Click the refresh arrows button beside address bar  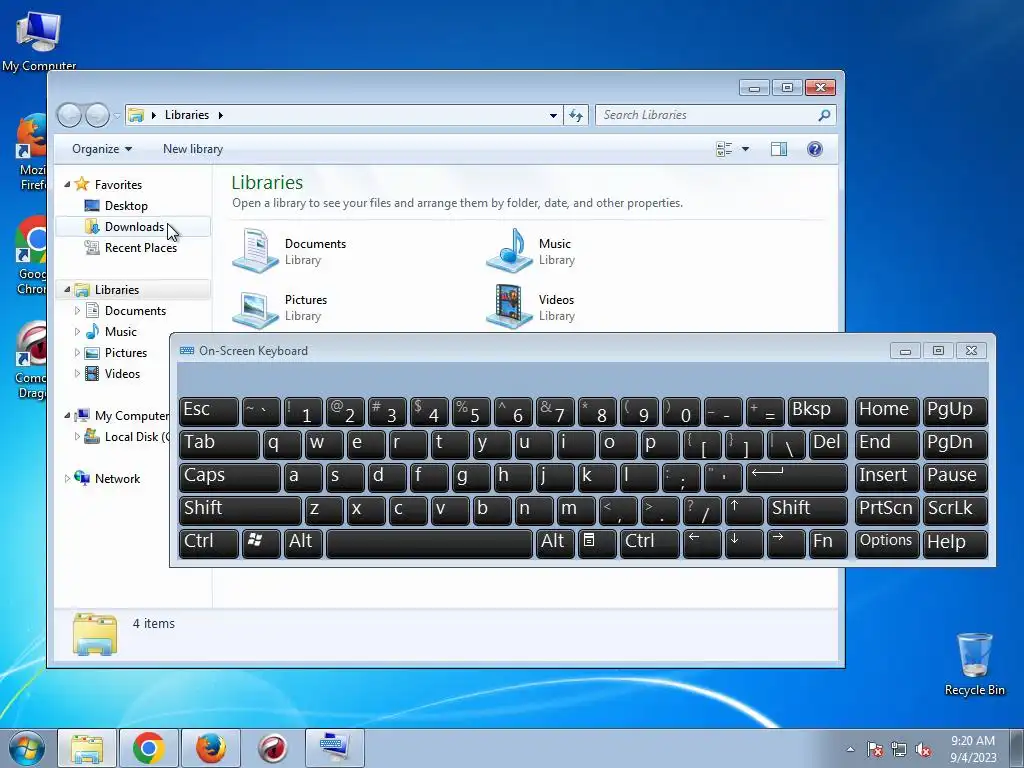576,115
